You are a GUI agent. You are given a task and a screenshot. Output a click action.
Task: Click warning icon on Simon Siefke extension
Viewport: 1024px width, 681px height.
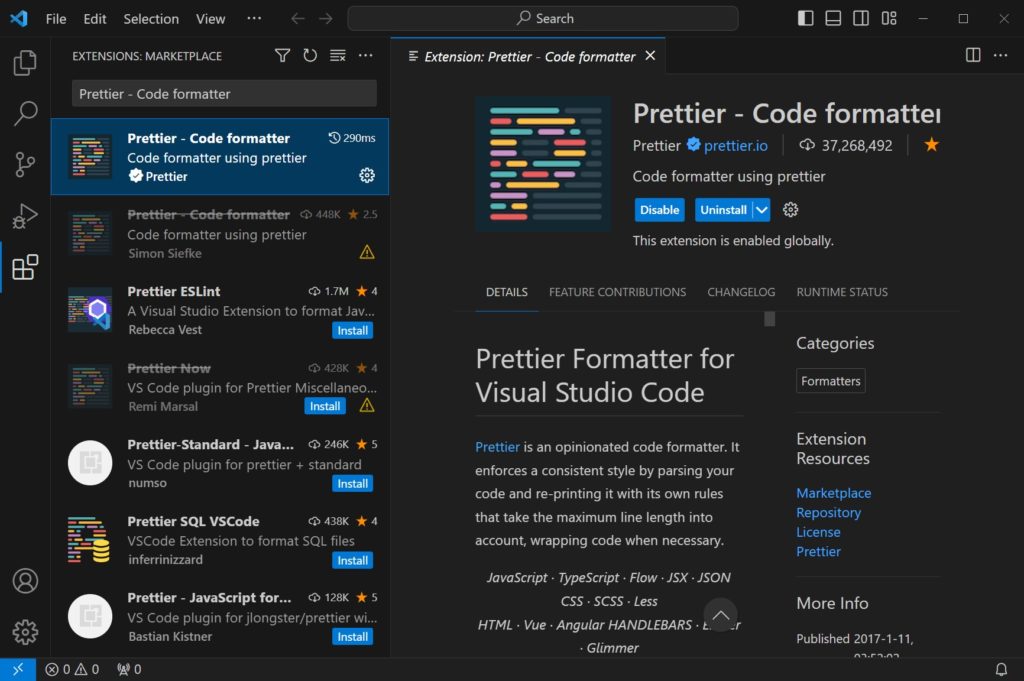[367, 252]
